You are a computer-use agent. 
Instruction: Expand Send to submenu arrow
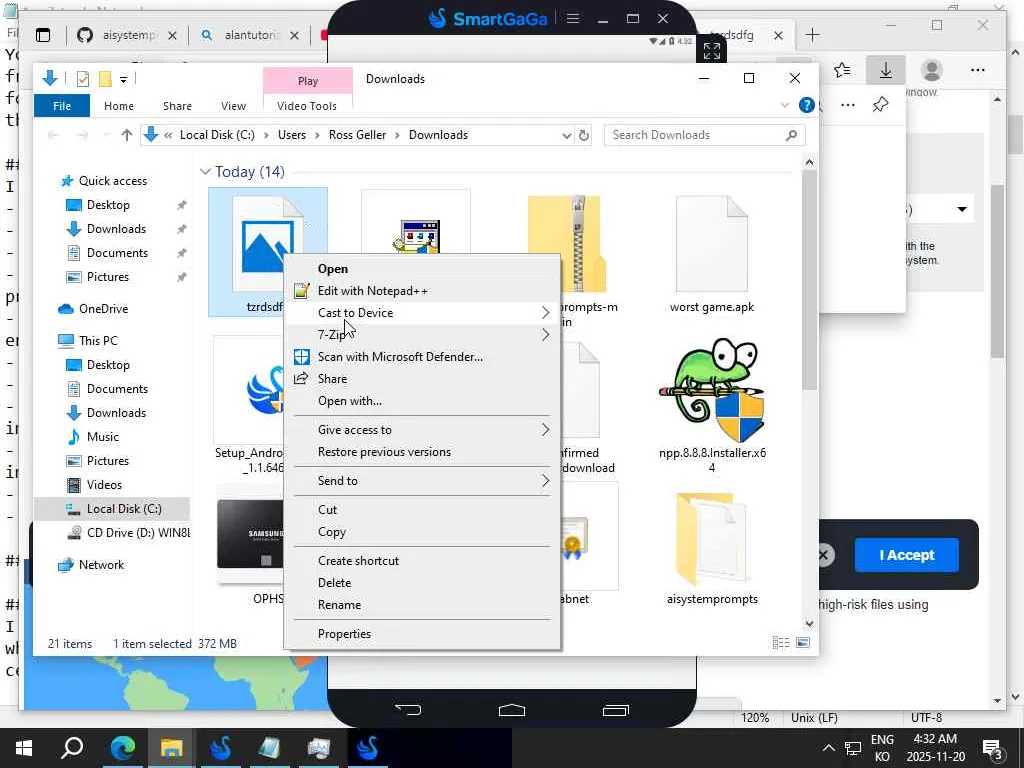click(545, 481)
